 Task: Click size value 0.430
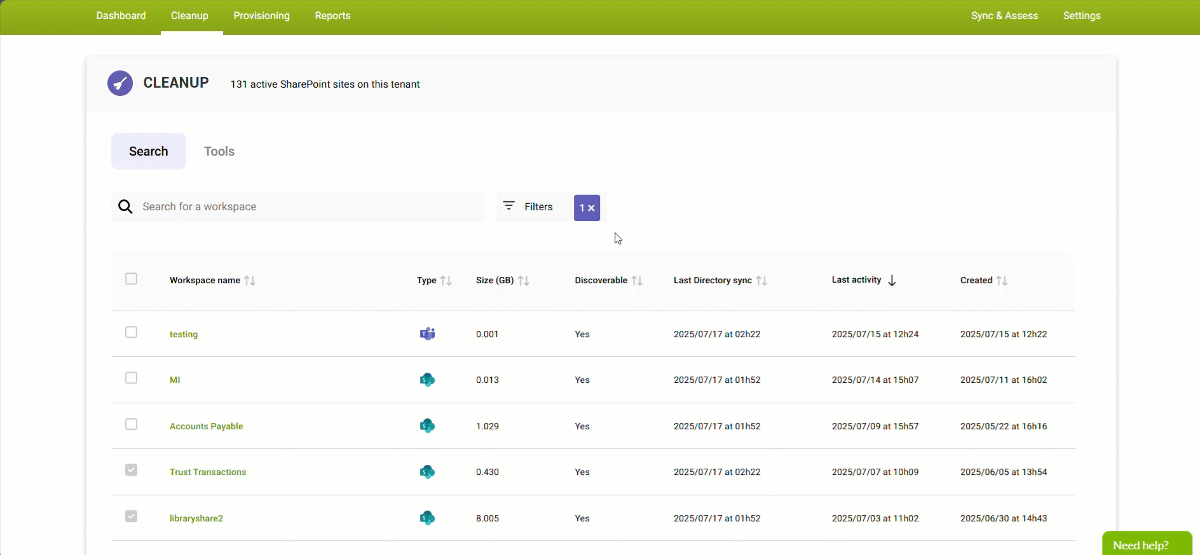click(x=487, y=472)
